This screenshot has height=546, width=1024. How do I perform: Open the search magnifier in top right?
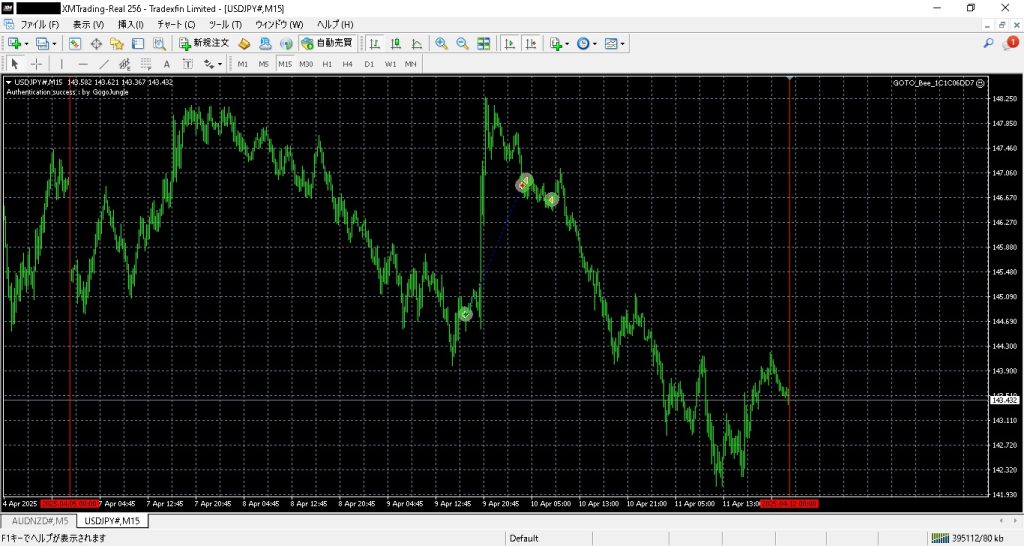pyautogui.click(x=988, y=44)
